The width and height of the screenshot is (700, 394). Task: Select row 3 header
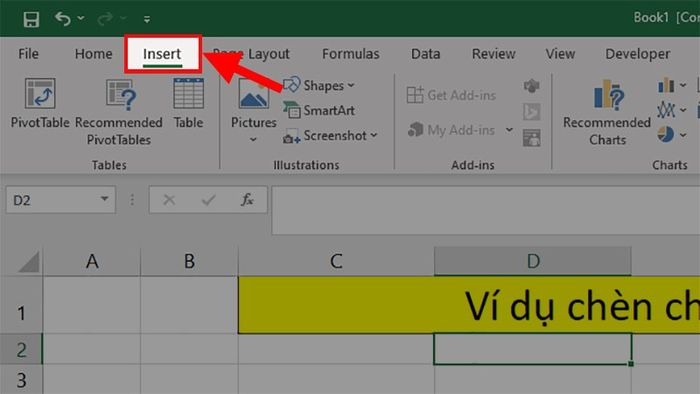(x=21, y=380)
